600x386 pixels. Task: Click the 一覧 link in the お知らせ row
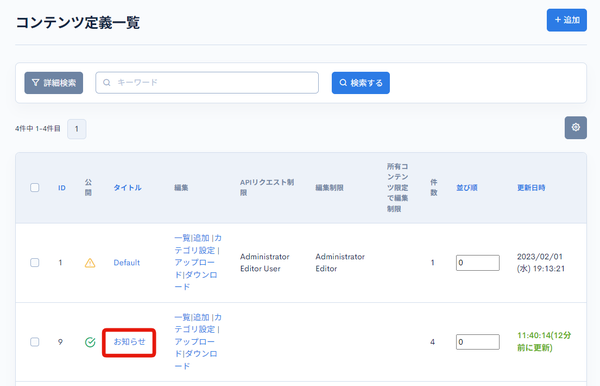tap(182, 317)
